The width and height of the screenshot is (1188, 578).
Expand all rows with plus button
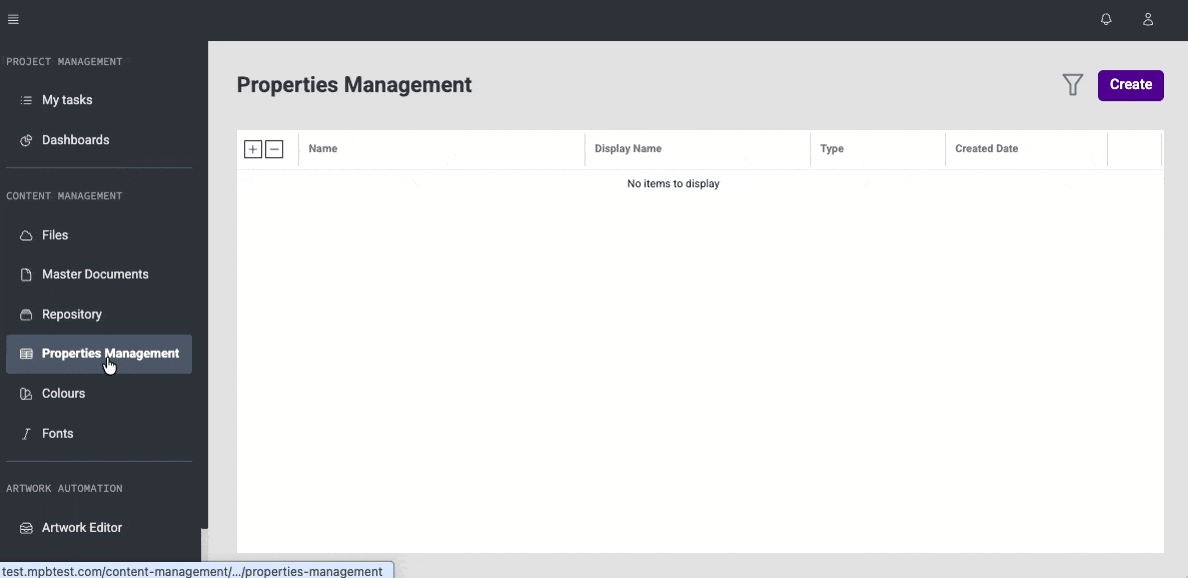click(x=253, y=149)
